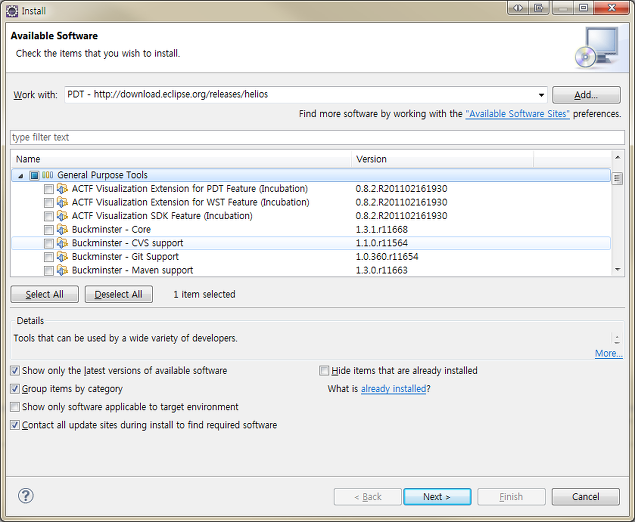
Task: Check ACTF Visualization Extension for WST Feature
Action: pyautogui.click(x=49, y=202)
